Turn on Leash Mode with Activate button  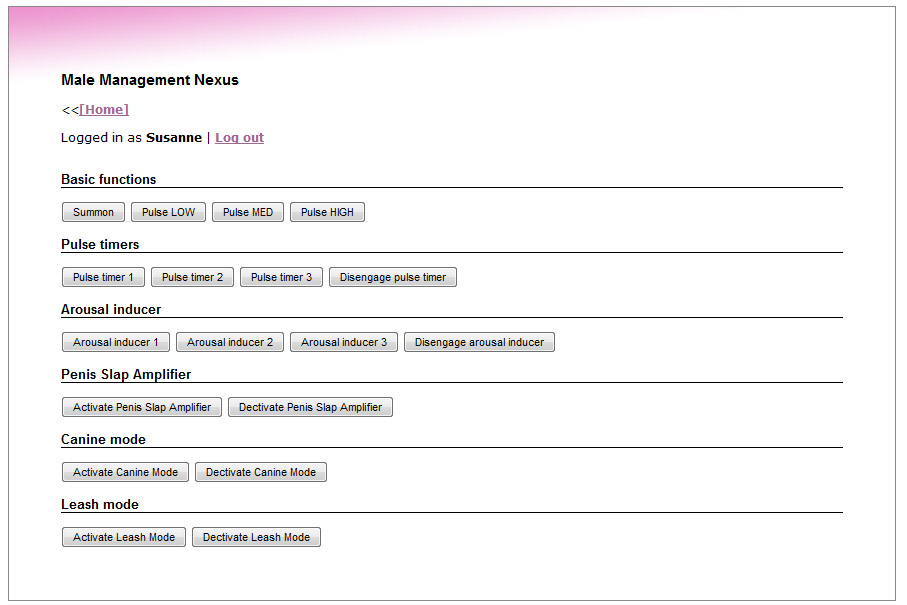pyautogui.click(x=124, y=537)
